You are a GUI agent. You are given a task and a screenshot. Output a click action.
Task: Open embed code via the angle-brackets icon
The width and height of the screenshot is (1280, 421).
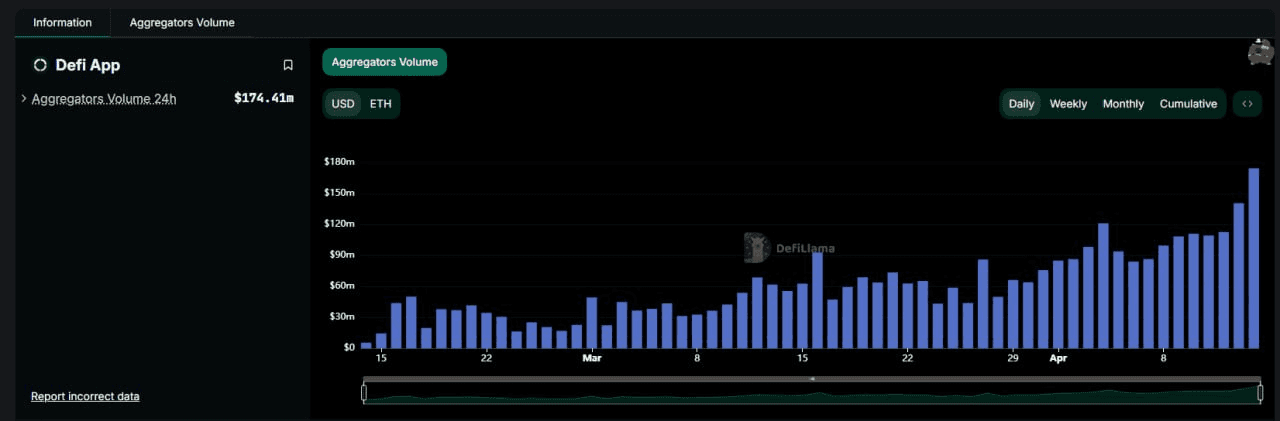pos(1247,104)
